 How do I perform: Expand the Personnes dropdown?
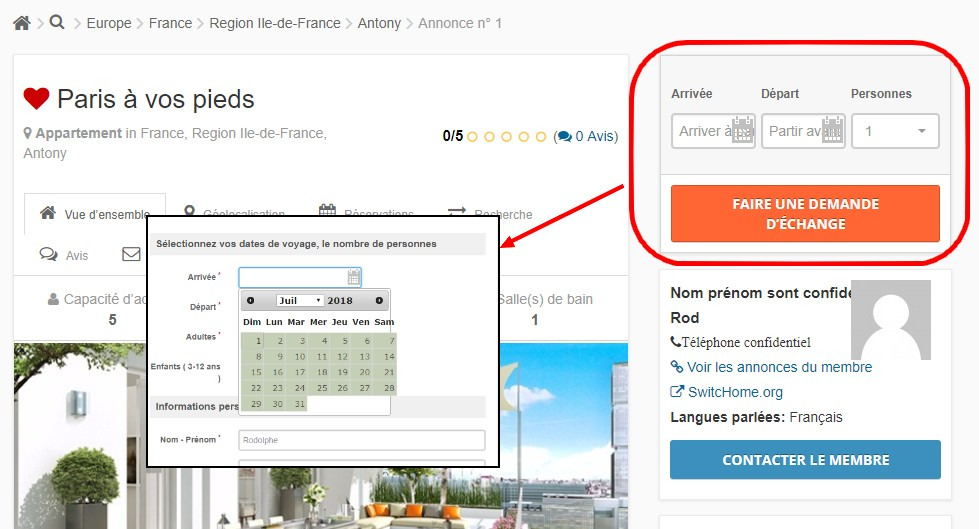coord(895,131)
